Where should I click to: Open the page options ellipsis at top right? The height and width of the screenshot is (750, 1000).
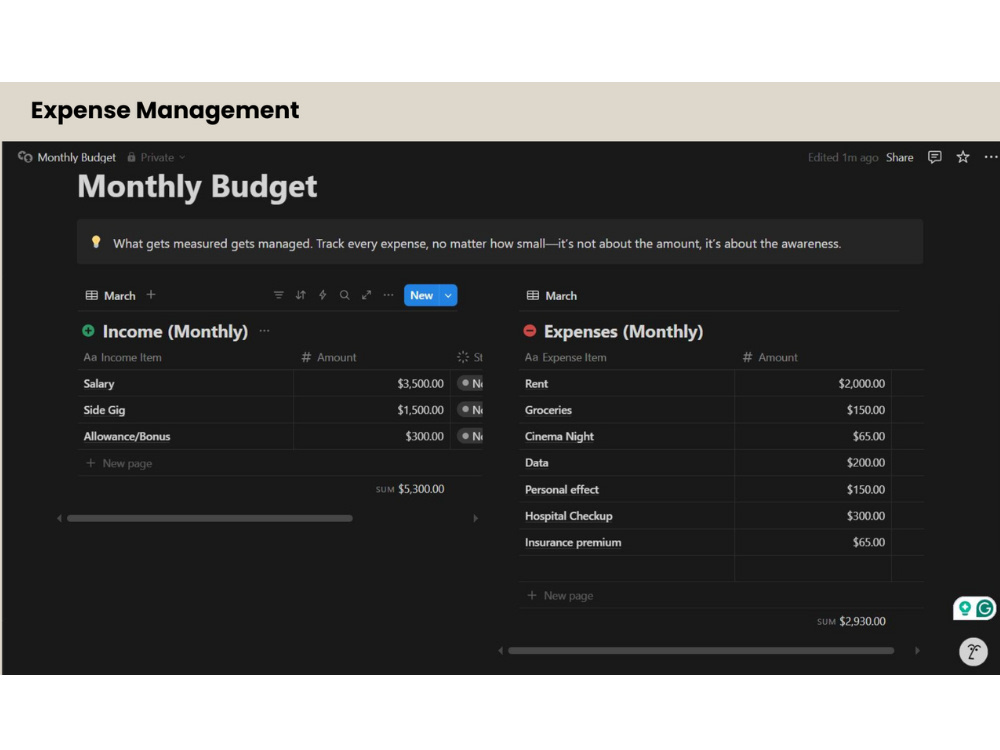pyautogui.click(x=990, y=157)
